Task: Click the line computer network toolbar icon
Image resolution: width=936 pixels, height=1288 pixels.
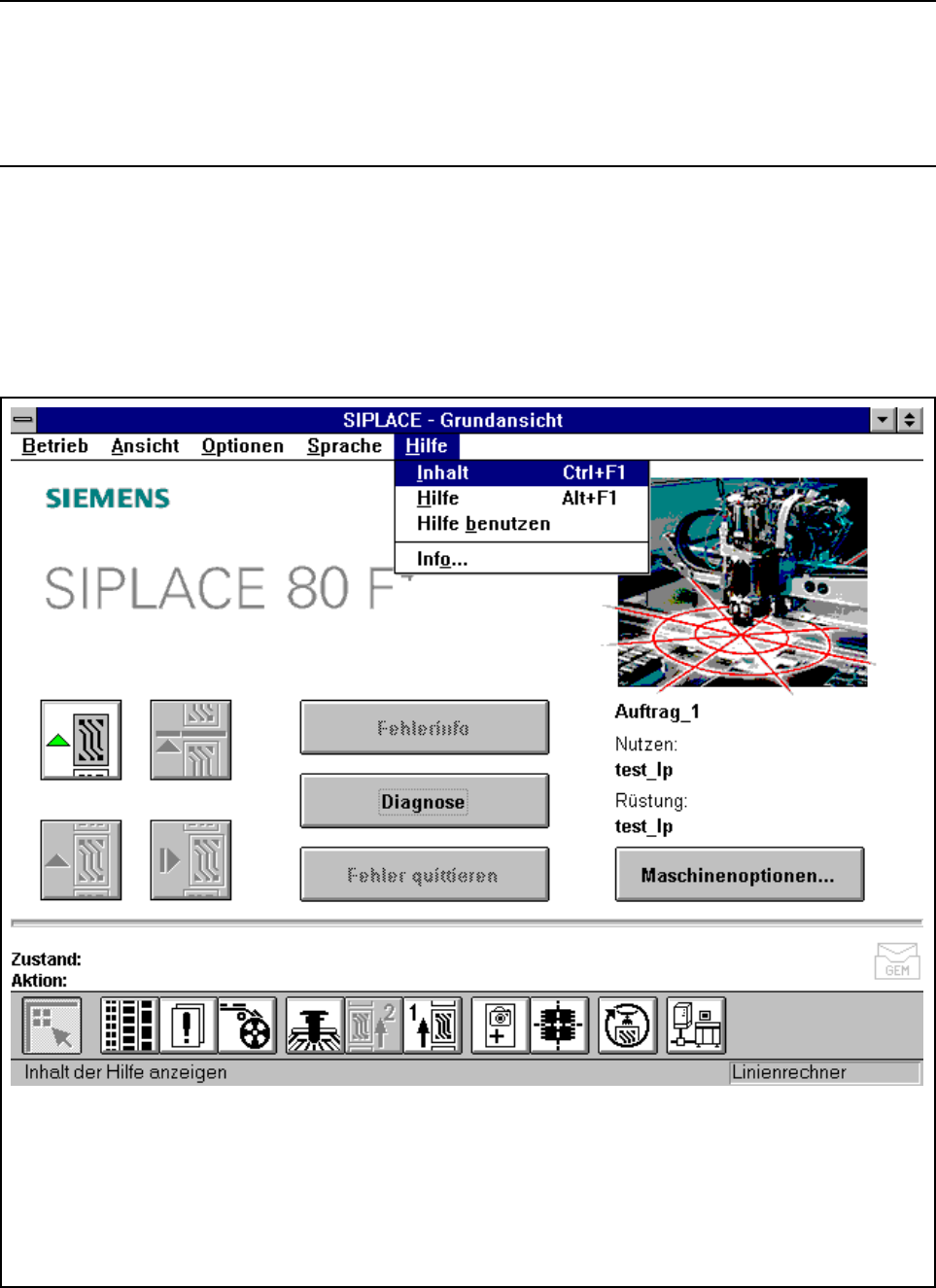Action: coord(696,1026)
